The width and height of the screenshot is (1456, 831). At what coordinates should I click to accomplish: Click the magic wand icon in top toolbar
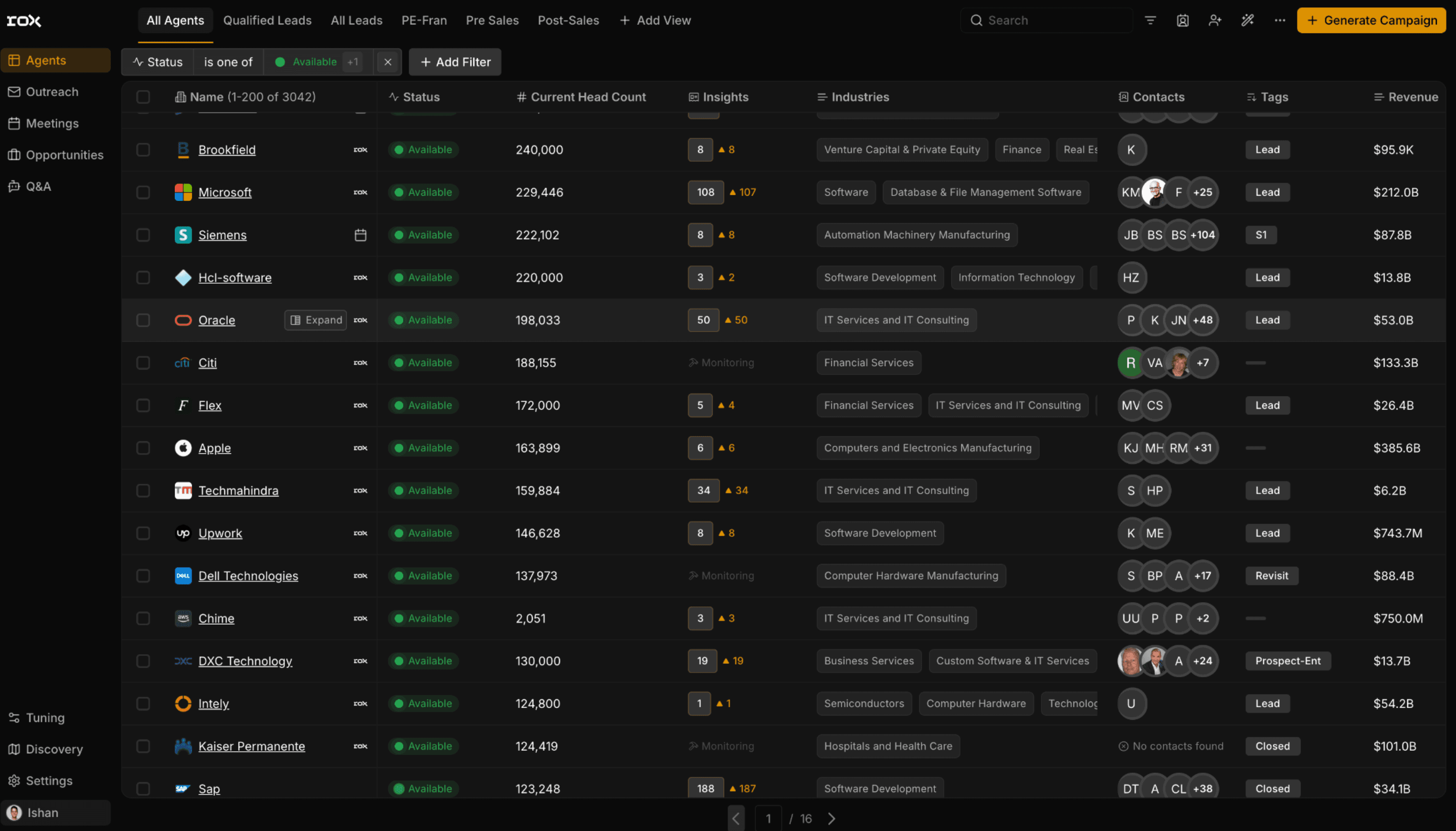pos(1247,20)
